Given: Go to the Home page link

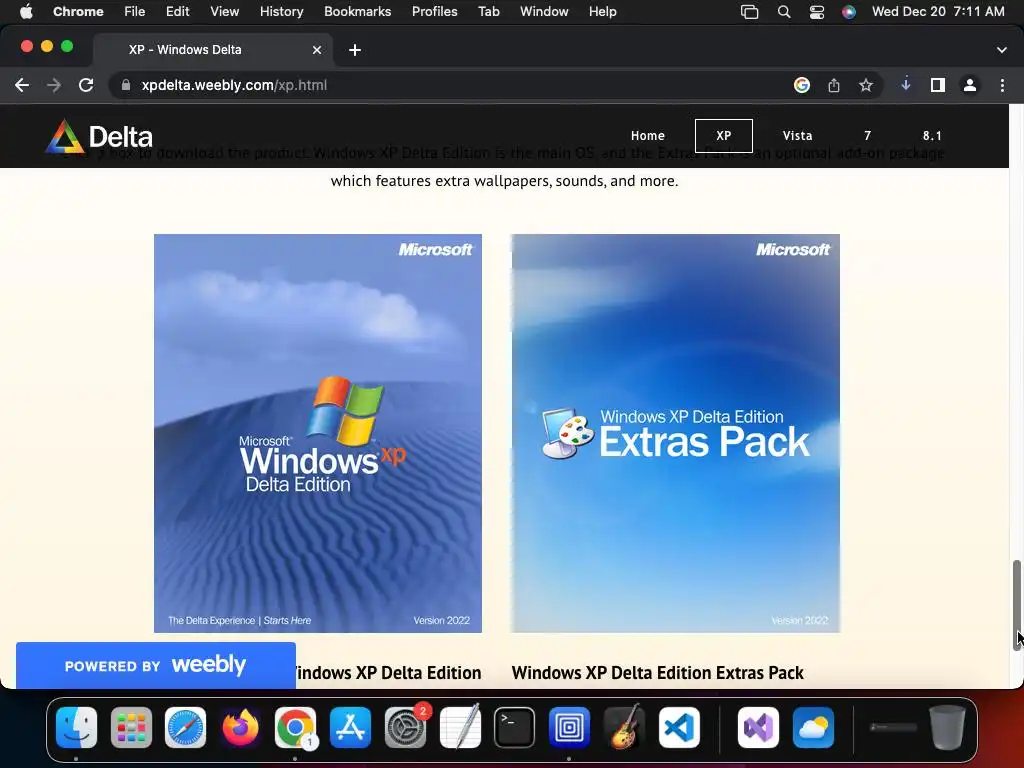Looking at the screenshot, I should pyautogui.click(x=647, y=136).
